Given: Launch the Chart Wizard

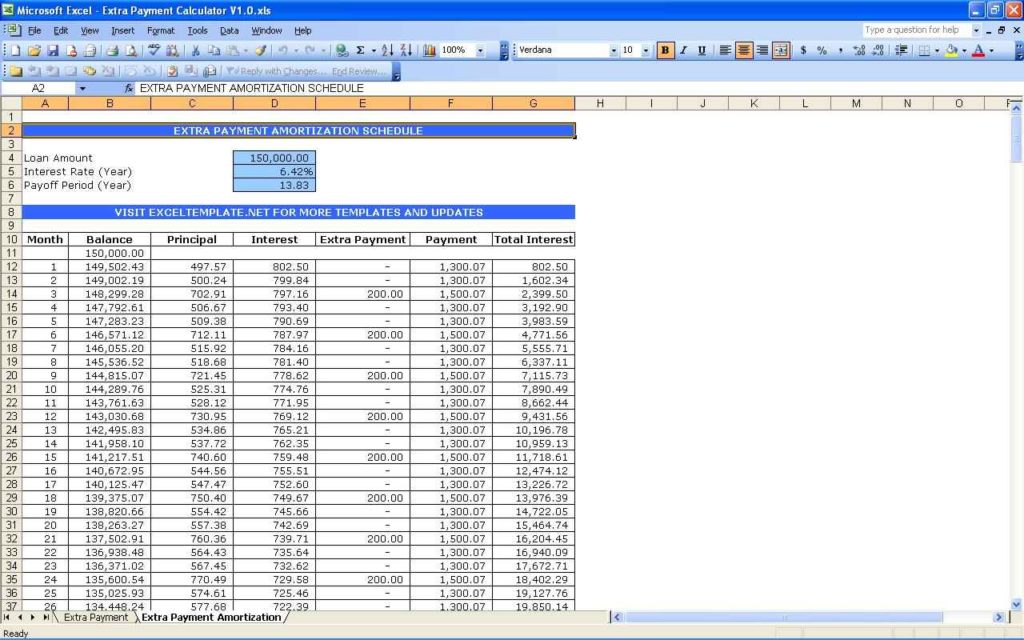Looking at the screenshot, I should coord(429,49).
